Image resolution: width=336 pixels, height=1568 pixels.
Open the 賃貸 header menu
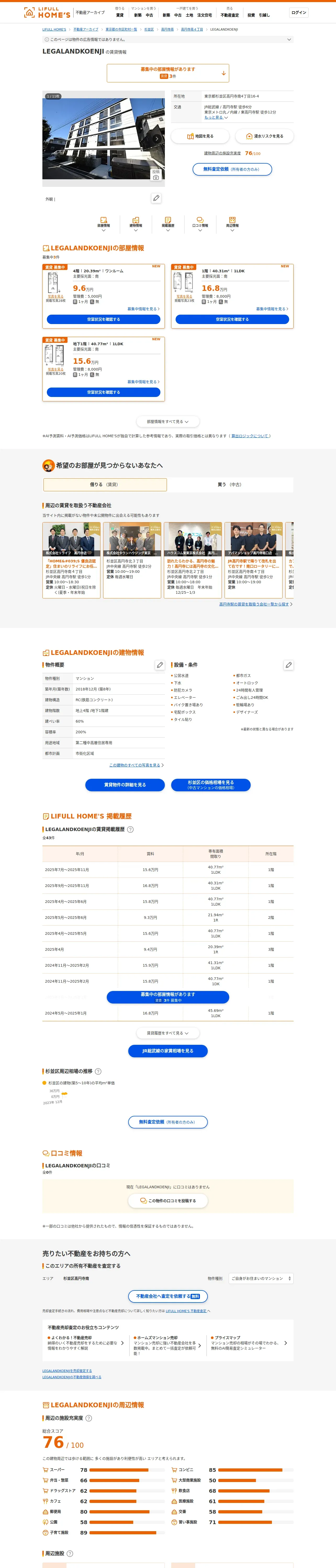[120, 15]
